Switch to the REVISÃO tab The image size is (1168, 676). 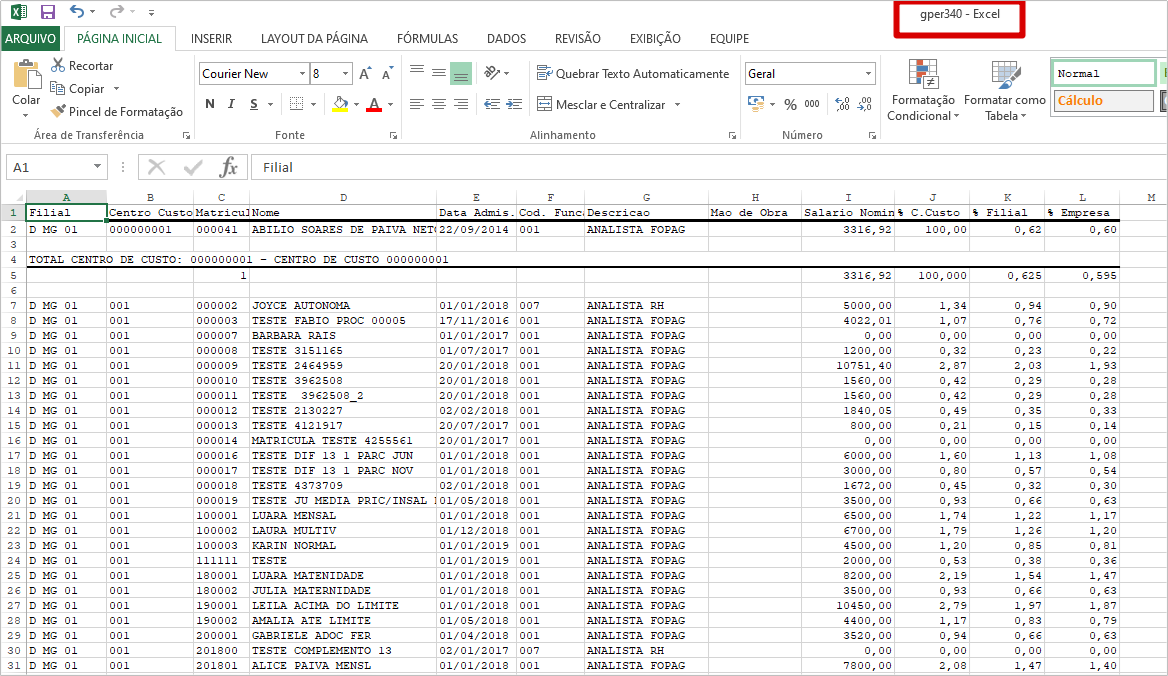577,39
